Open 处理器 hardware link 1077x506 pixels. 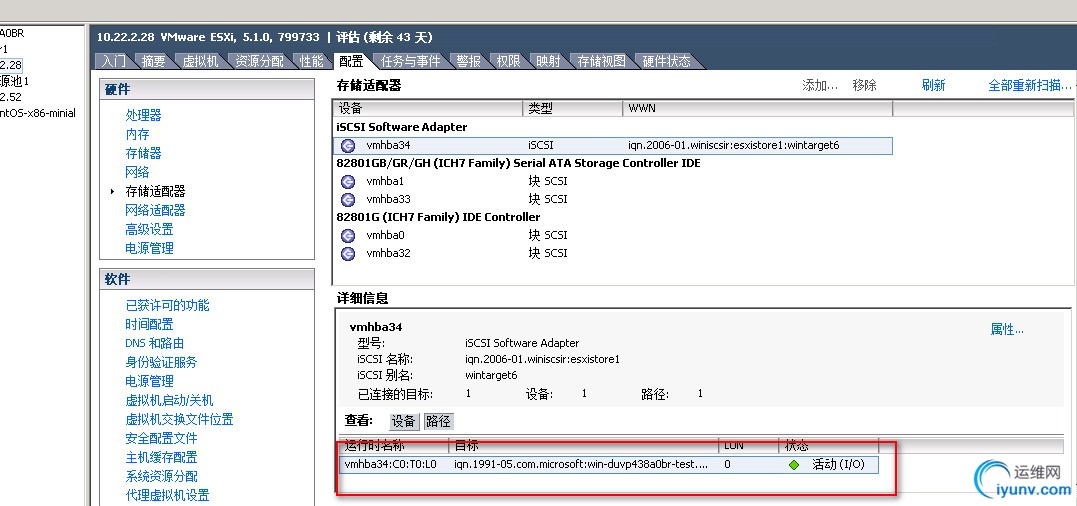[144, 115]
